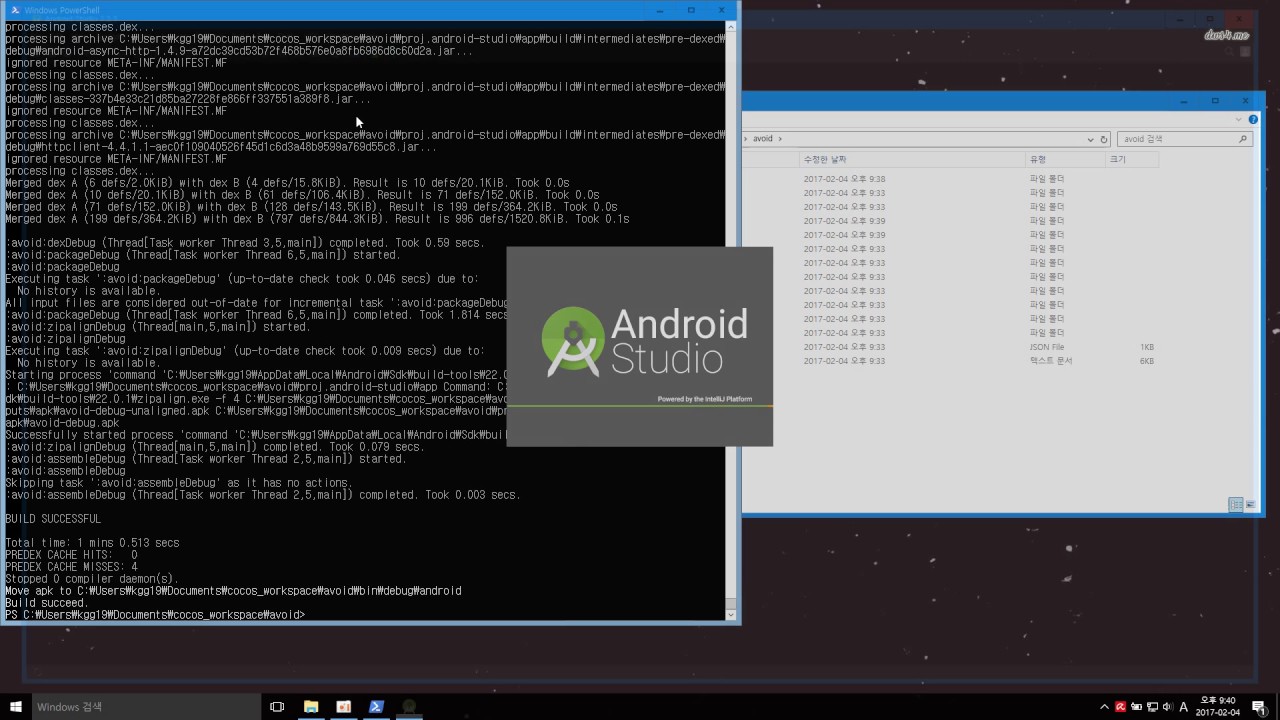Click the orange app icon beside File Explorer on taskbar
1280x720 pixels.
[x=344, y=707]
